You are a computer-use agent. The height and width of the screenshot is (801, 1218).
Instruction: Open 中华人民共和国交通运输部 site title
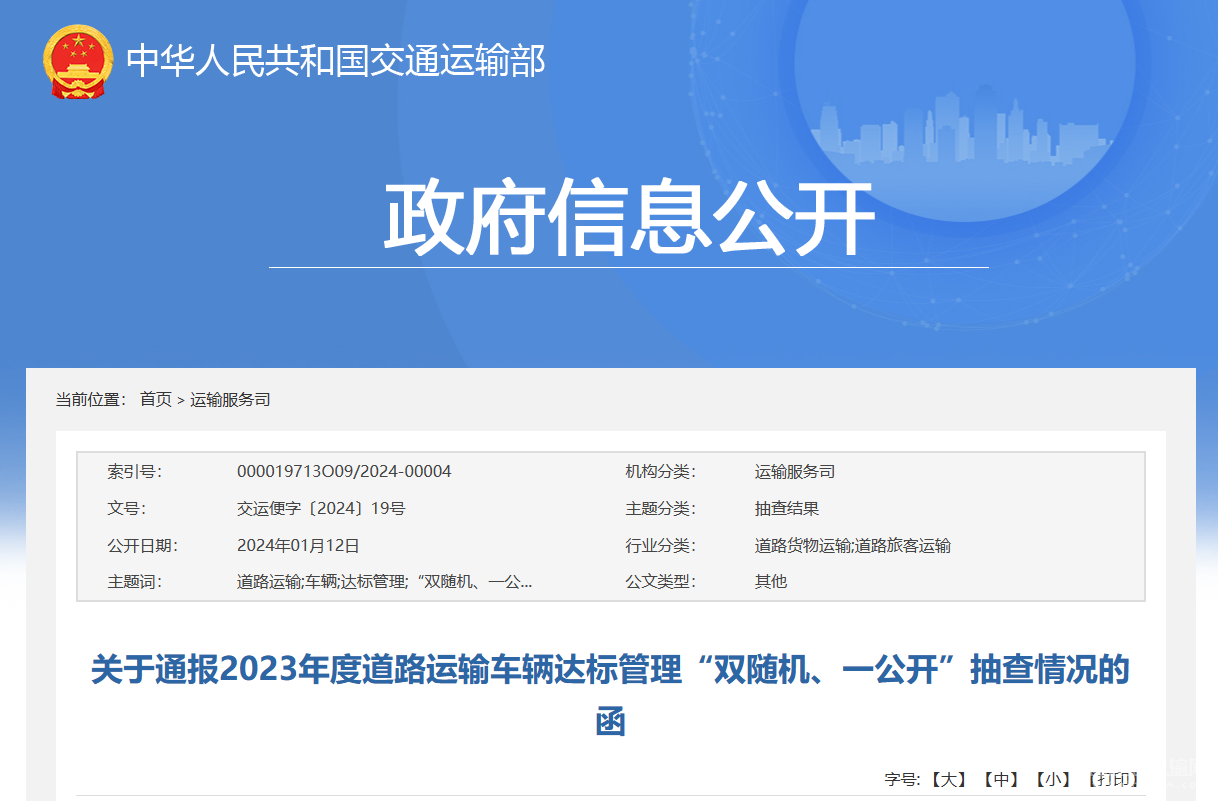tap(336, 61)
